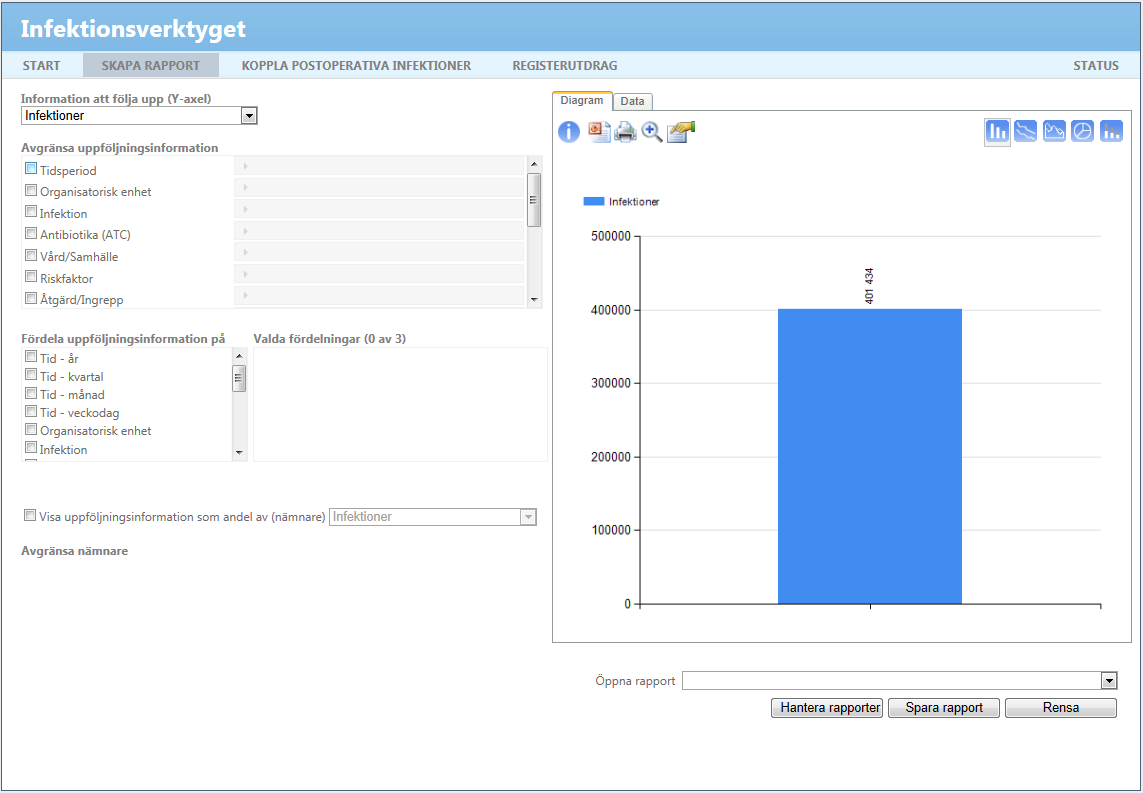Check the Tidsperiod filter checkbox
The image size is (1143, 793).
(31, 169)
